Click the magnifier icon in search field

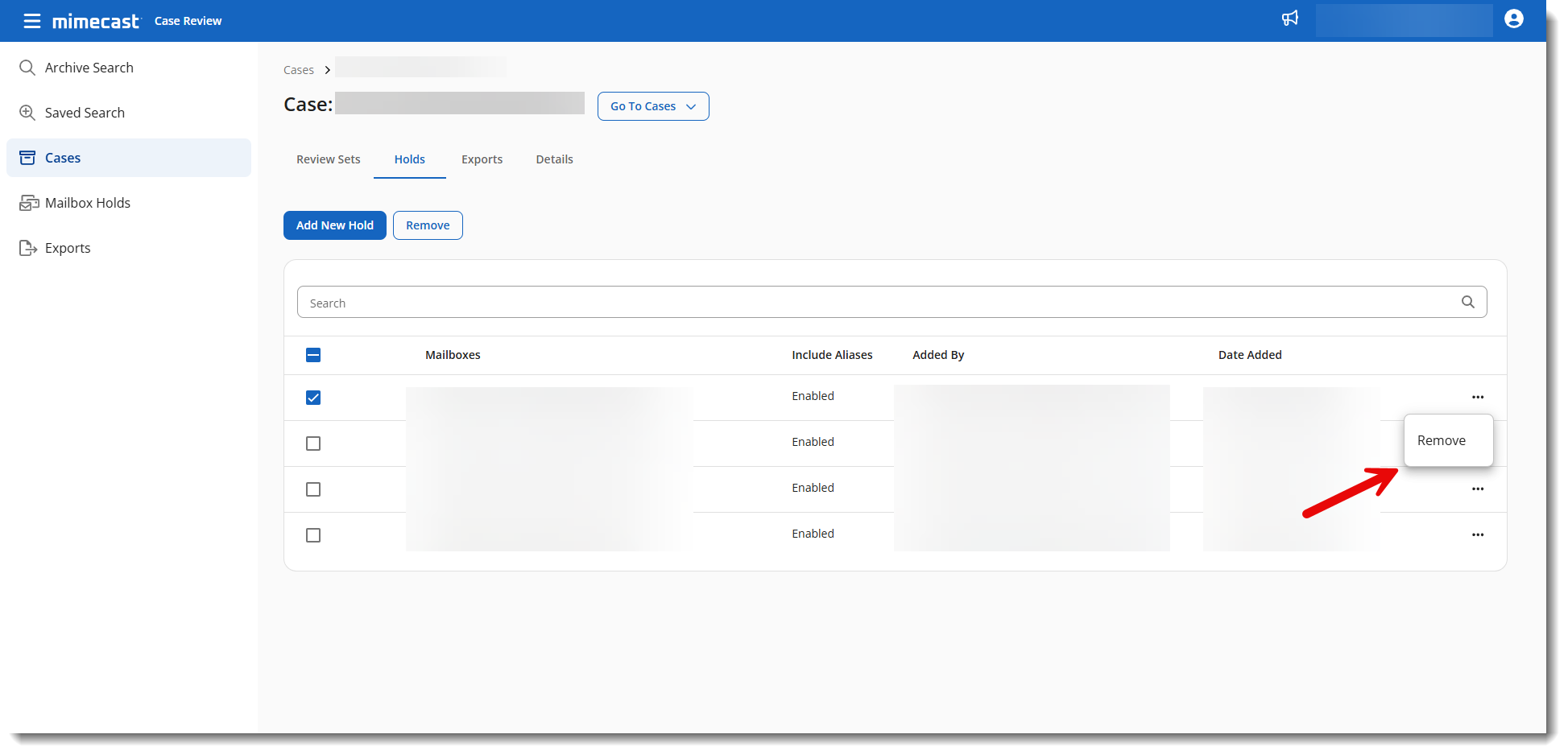1467,302
